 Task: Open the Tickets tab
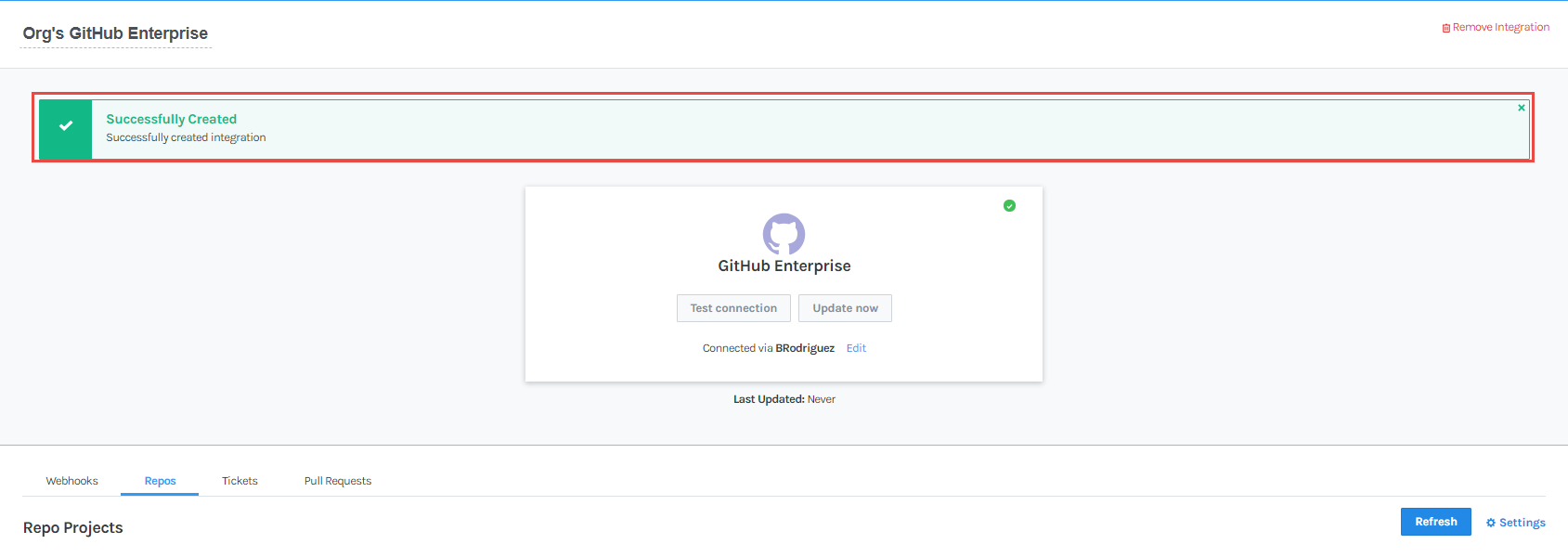240,481
